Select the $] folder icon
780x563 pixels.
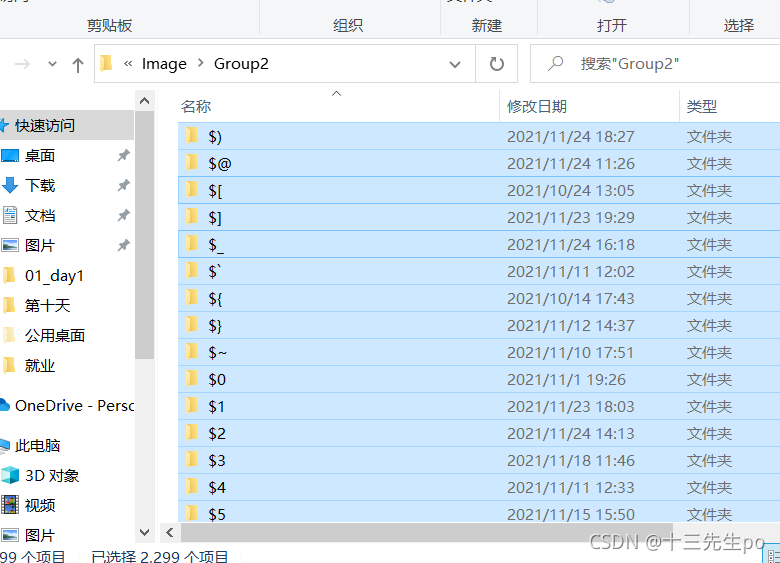(192, 217)
